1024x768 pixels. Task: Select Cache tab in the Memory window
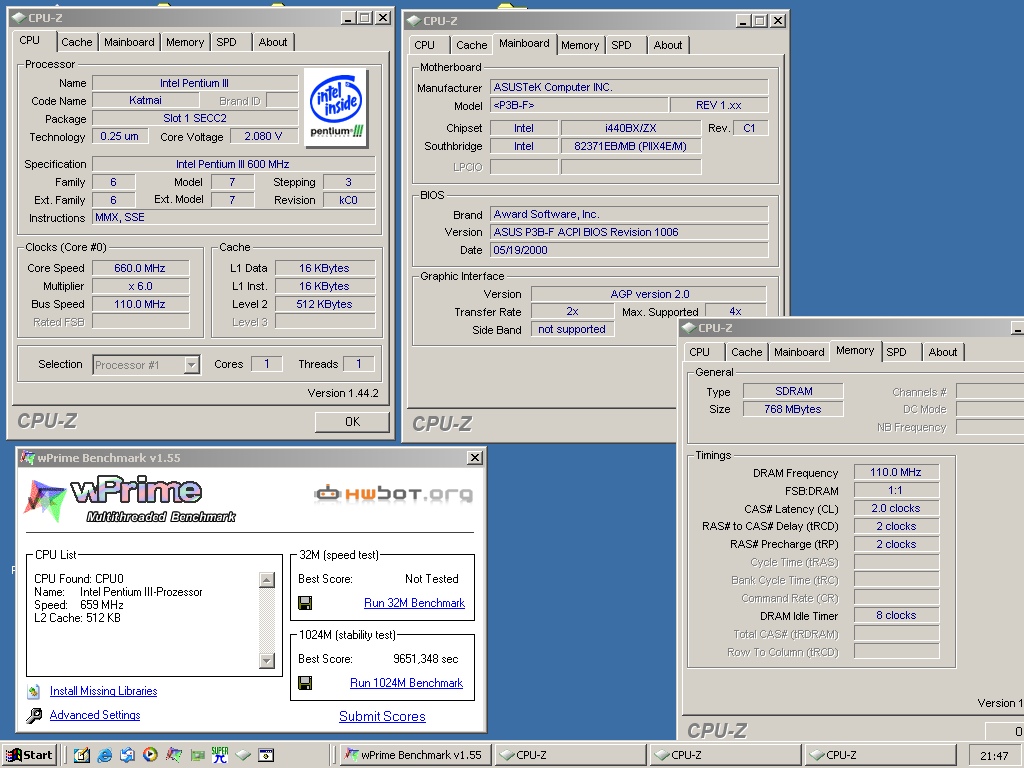pos(746,352)
